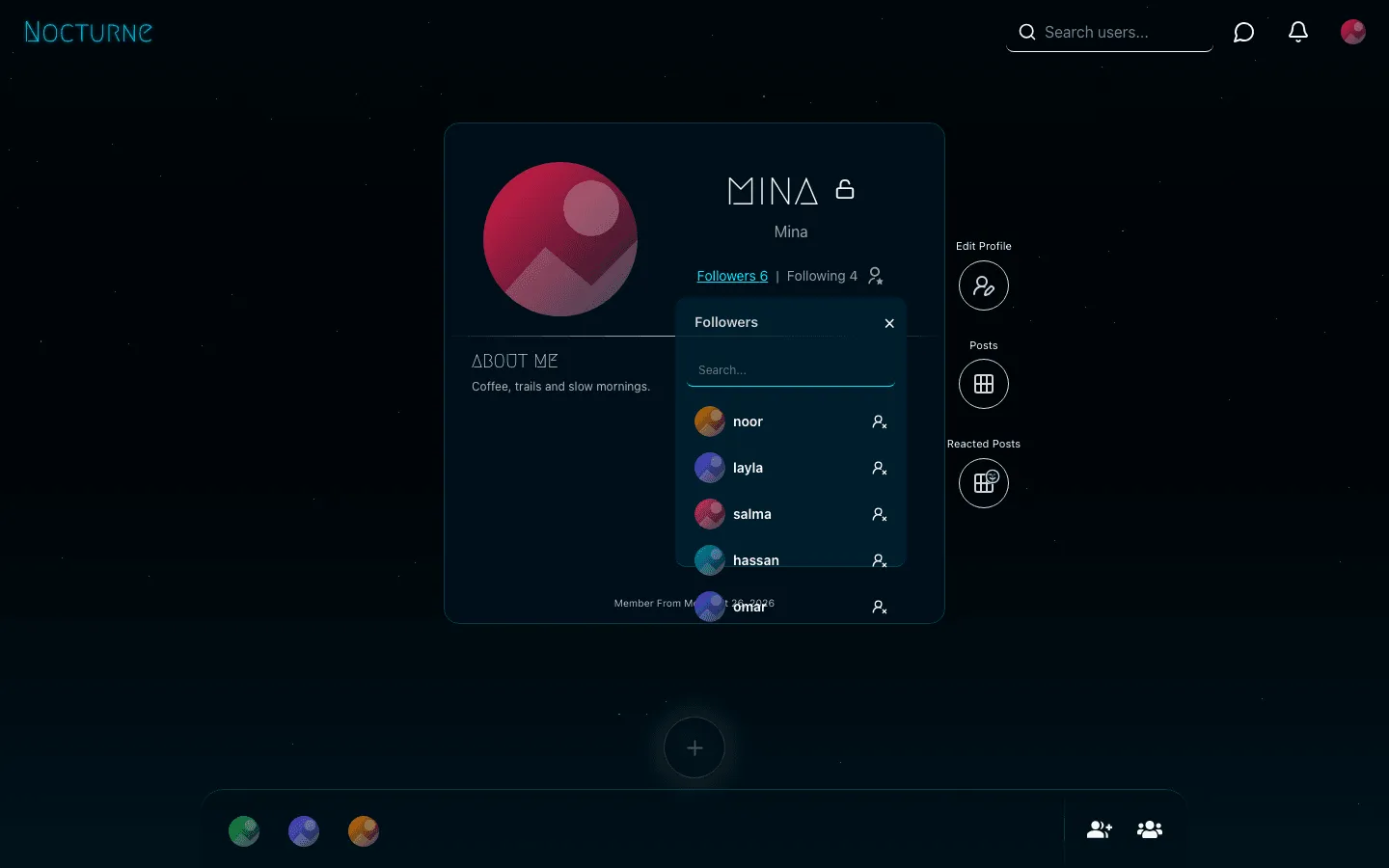The width and height of the screenshot is (1389, 868).
Task: Remove follower salma
Action: tap(880, 514)
